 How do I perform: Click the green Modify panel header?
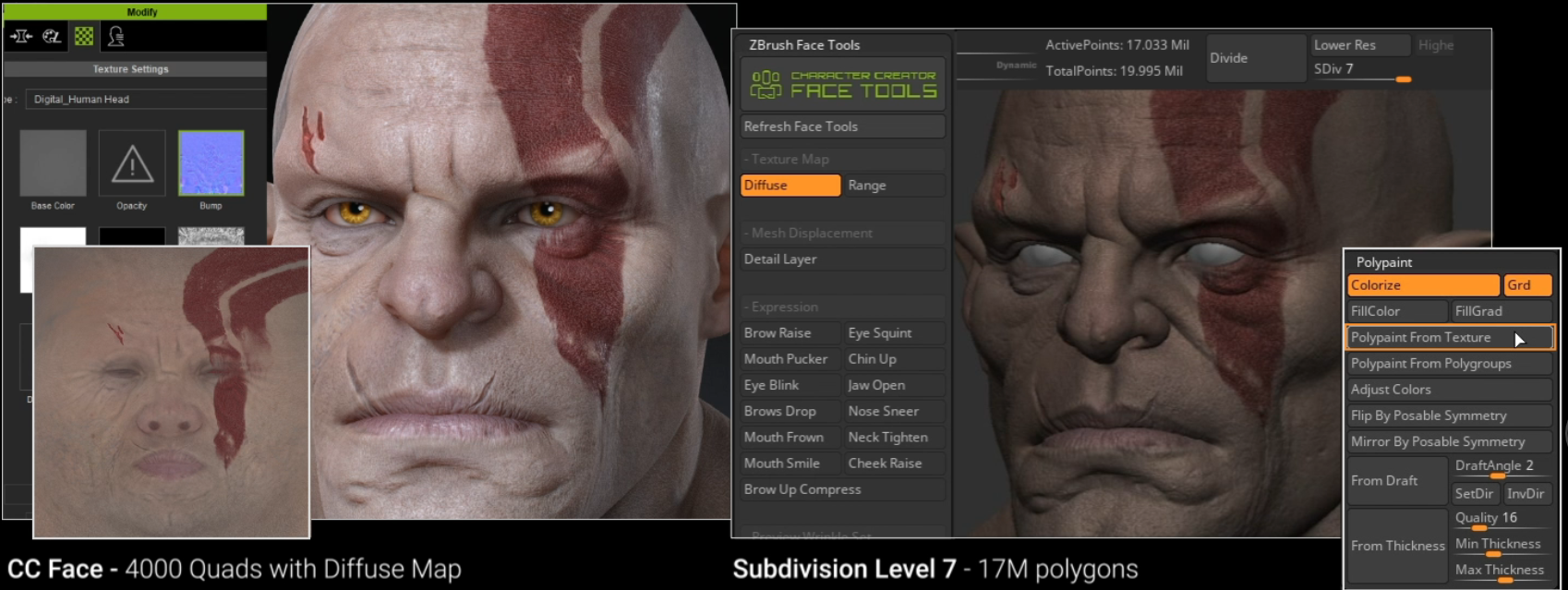click(x=135, y=12)
